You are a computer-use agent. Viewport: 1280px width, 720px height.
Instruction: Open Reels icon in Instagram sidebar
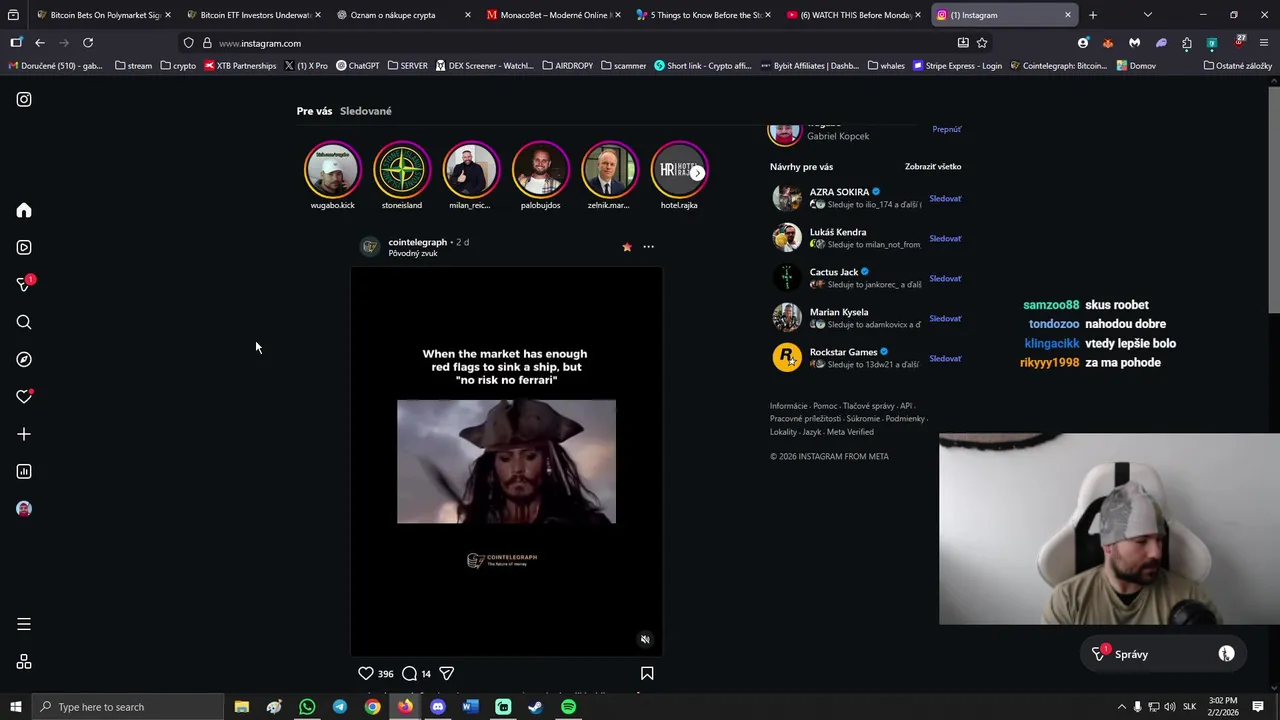click(24, 247)
